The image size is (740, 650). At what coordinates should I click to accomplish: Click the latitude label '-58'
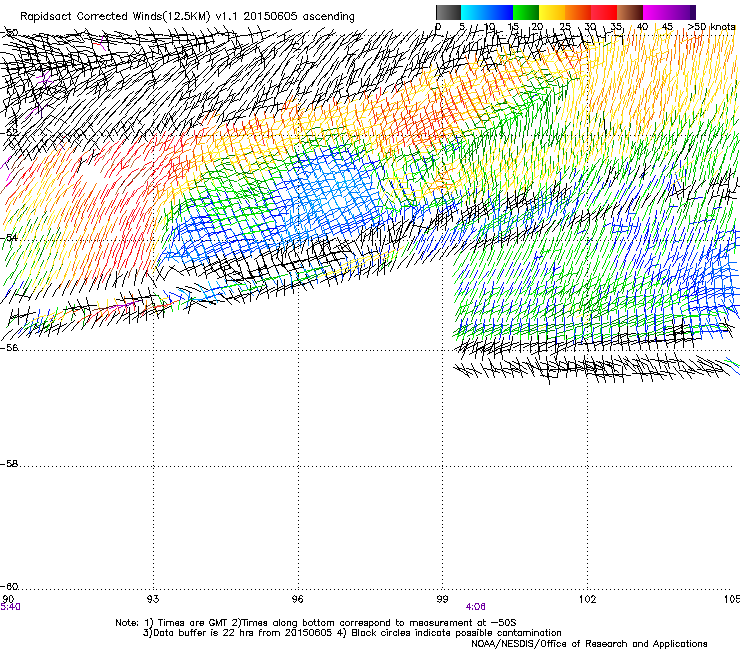click(x=9, y=464)
